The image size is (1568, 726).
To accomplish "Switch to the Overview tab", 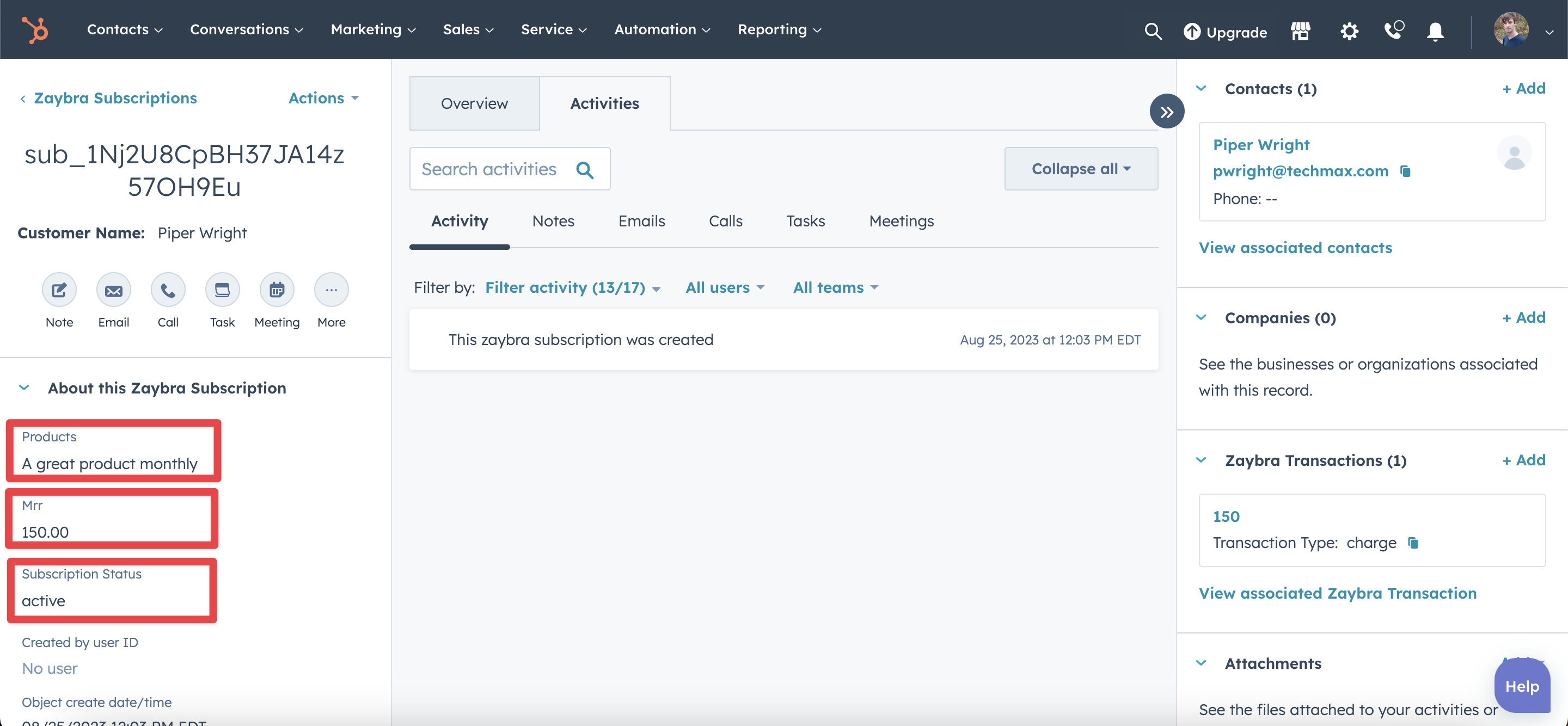I will point(474,103).
